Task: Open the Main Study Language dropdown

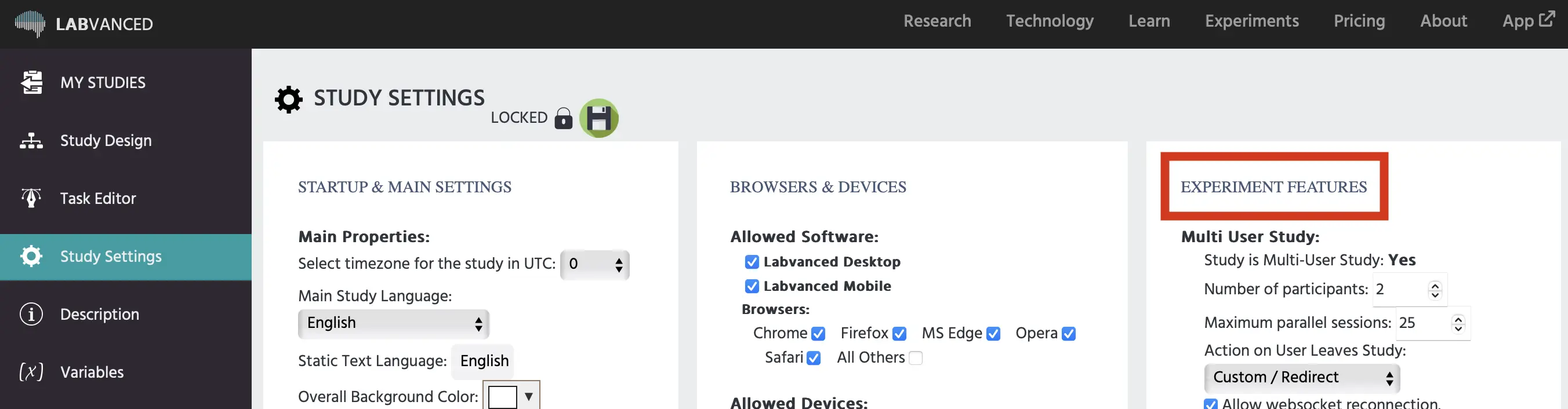Action: (393, 323)
